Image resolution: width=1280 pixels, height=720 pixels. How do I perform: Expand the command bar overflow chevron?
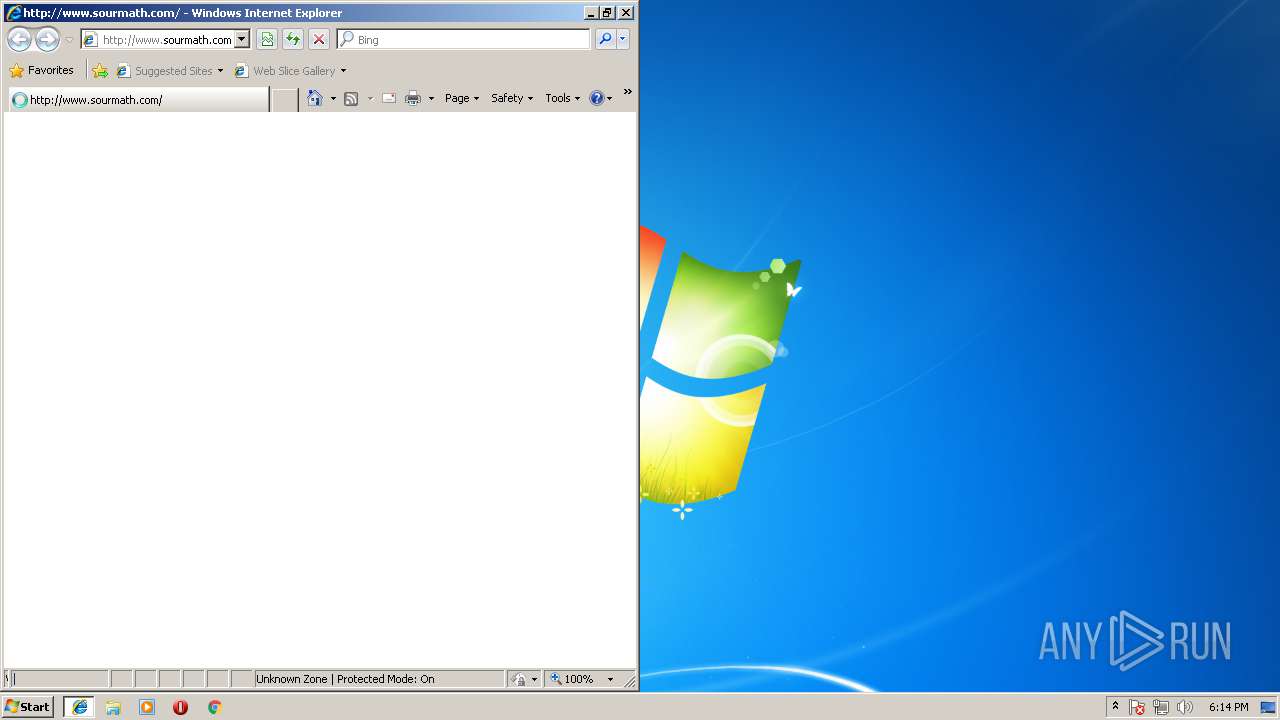628,92
